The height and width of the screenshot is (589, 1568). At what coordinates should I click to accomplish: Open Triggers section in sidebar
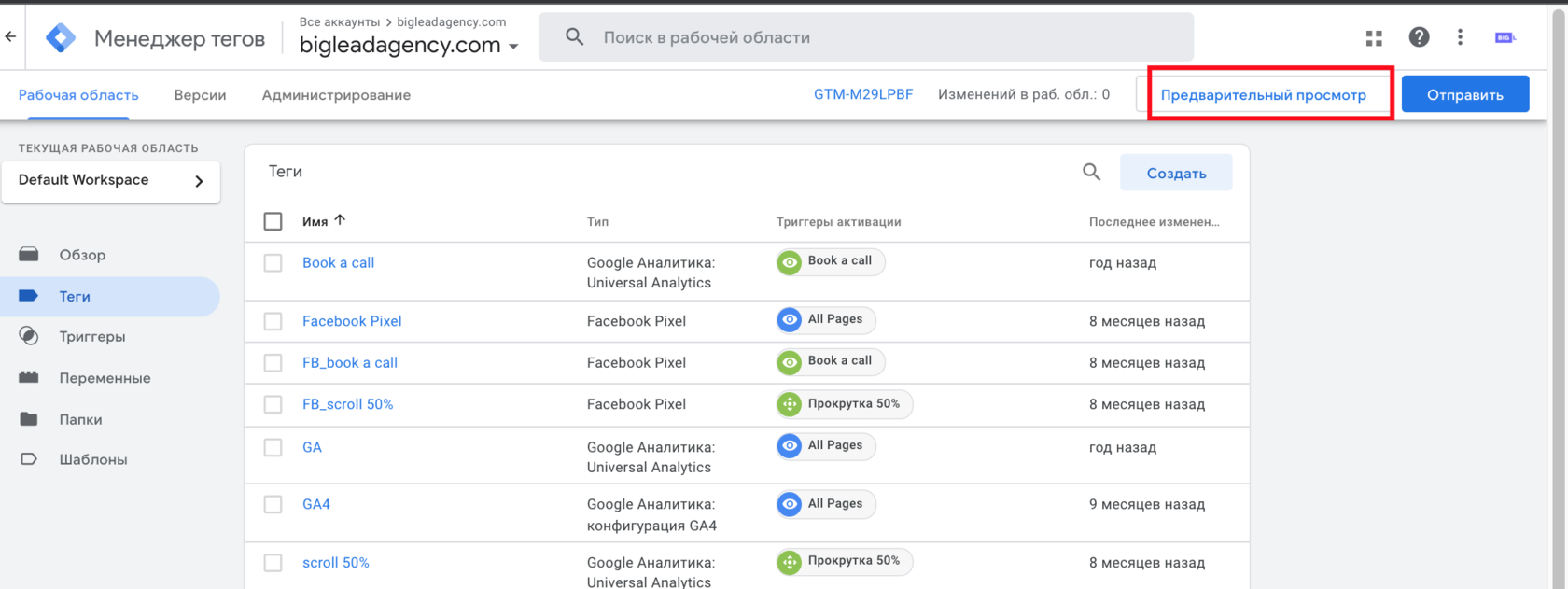[x=91, y=337]
